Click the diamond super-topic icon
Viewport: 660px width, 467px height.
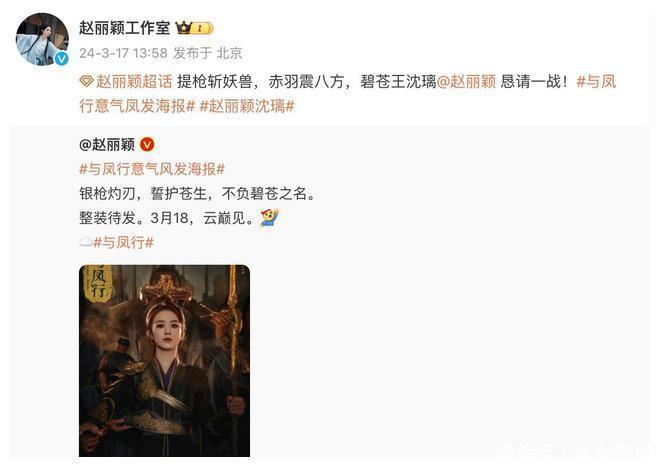tap(86, 82)
